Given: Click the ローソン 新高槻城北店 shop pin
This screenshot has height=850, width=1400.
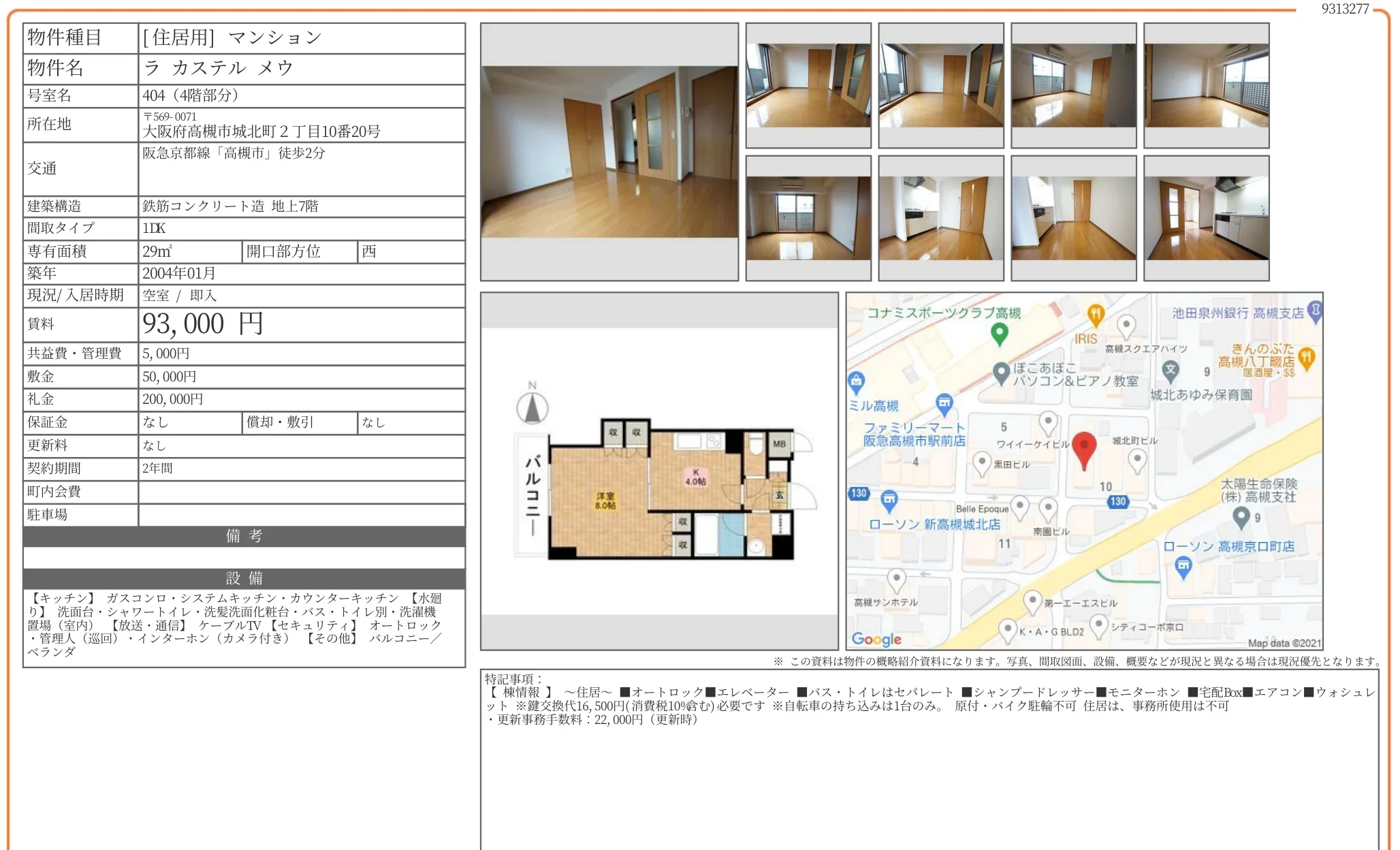Looking at the screenshot, I should click(x=889, y=500).
